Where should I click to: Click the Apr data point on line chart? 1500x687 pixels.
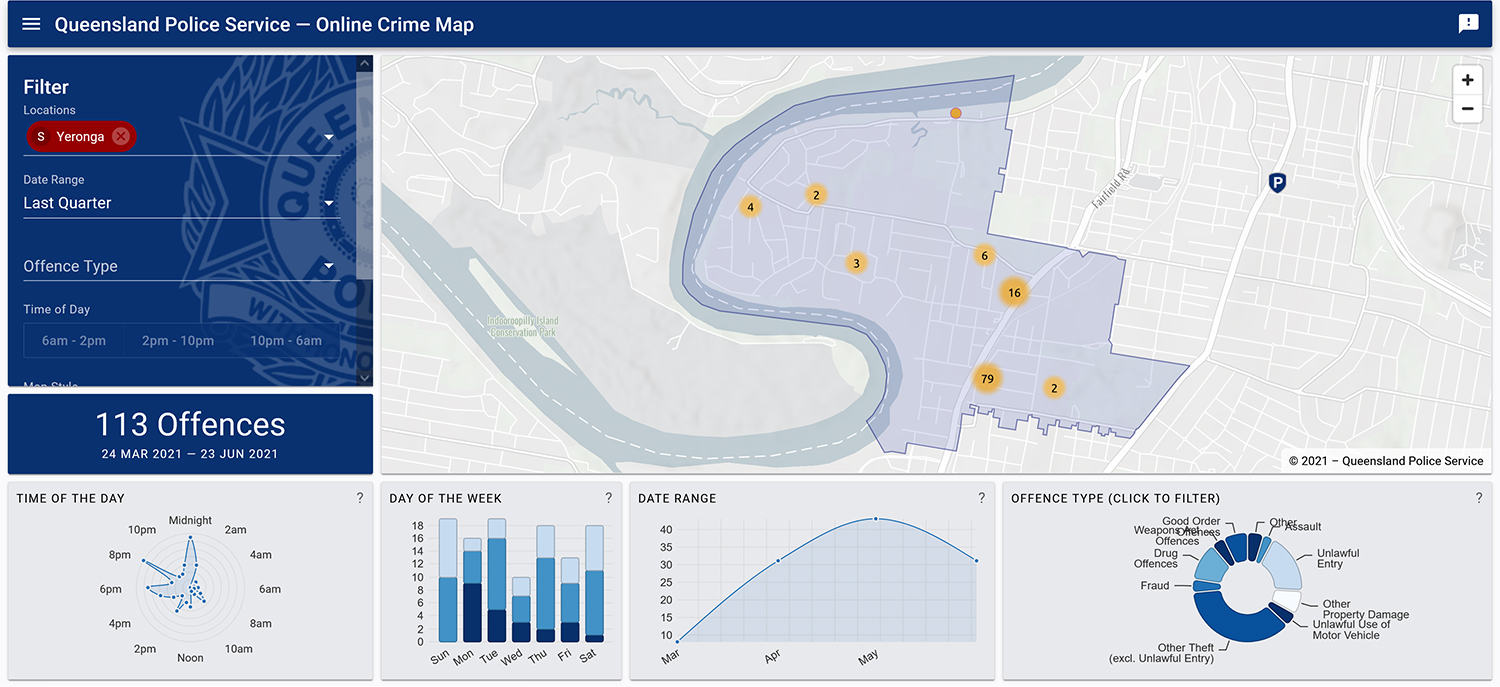click(778, 561)
